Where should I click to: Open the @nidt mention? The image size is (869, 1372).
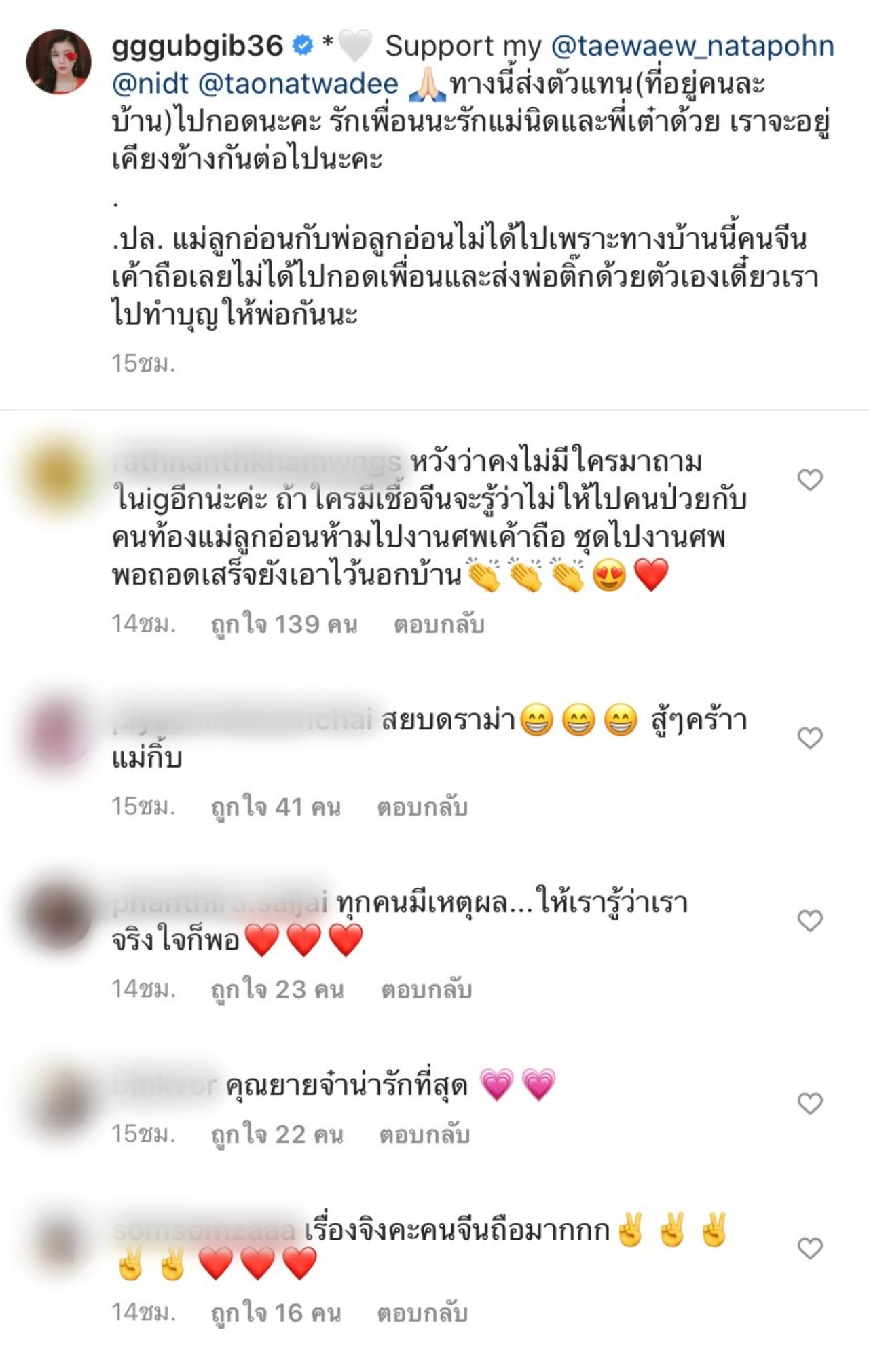point(150,84)
